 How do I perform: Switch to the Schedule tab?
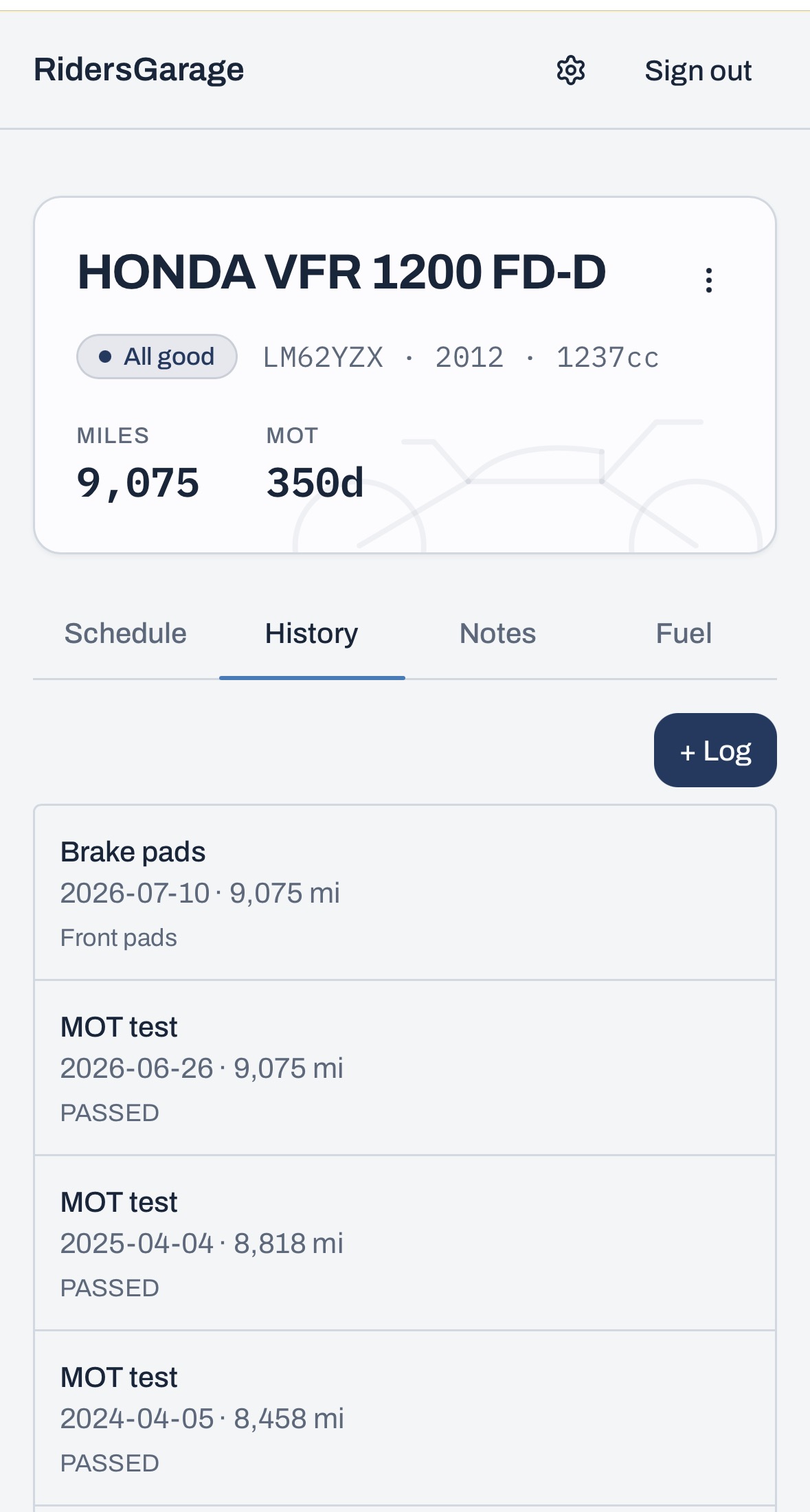point(126,633)
